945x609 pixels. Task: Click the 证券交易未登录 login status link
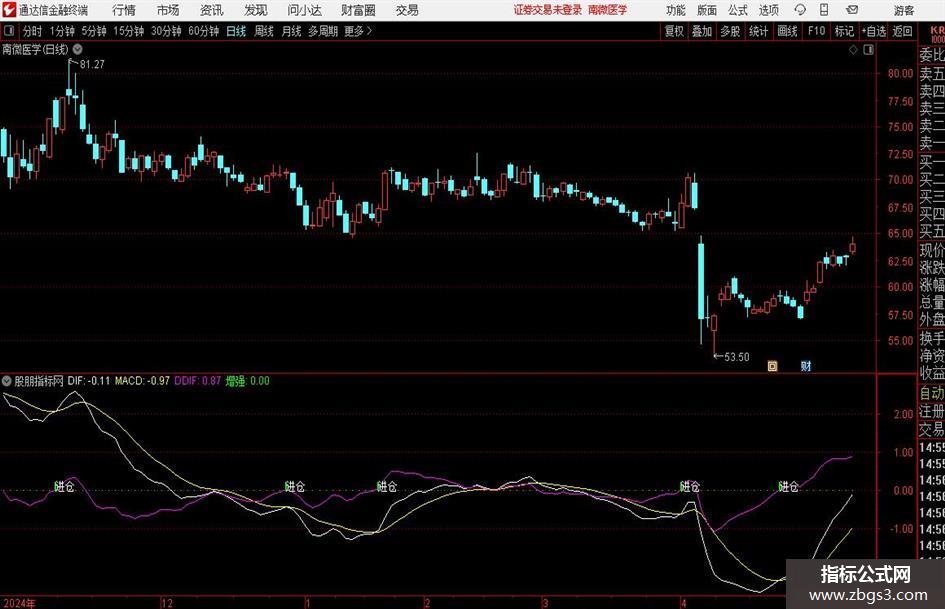547,10
